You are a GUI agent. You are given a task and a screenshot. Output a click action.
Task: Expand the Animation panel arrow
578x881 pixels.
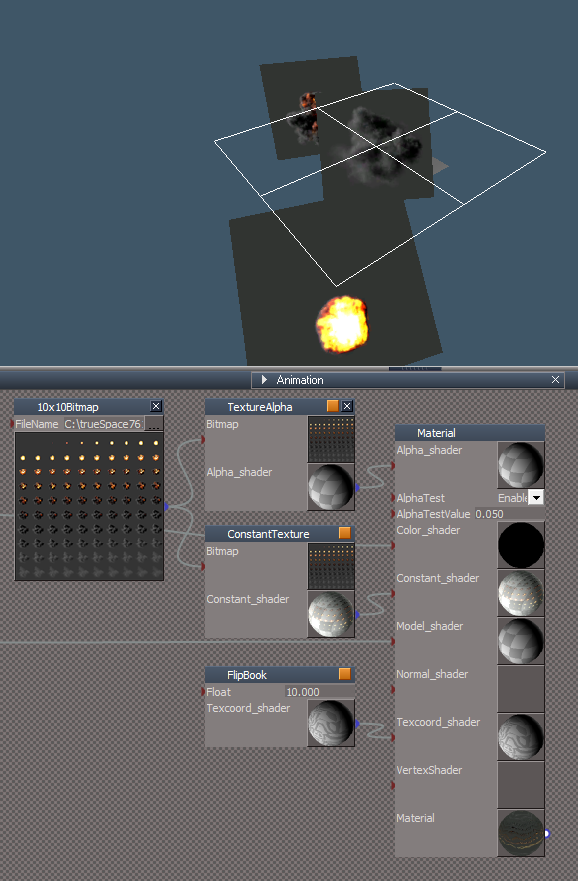pos(264,380)
